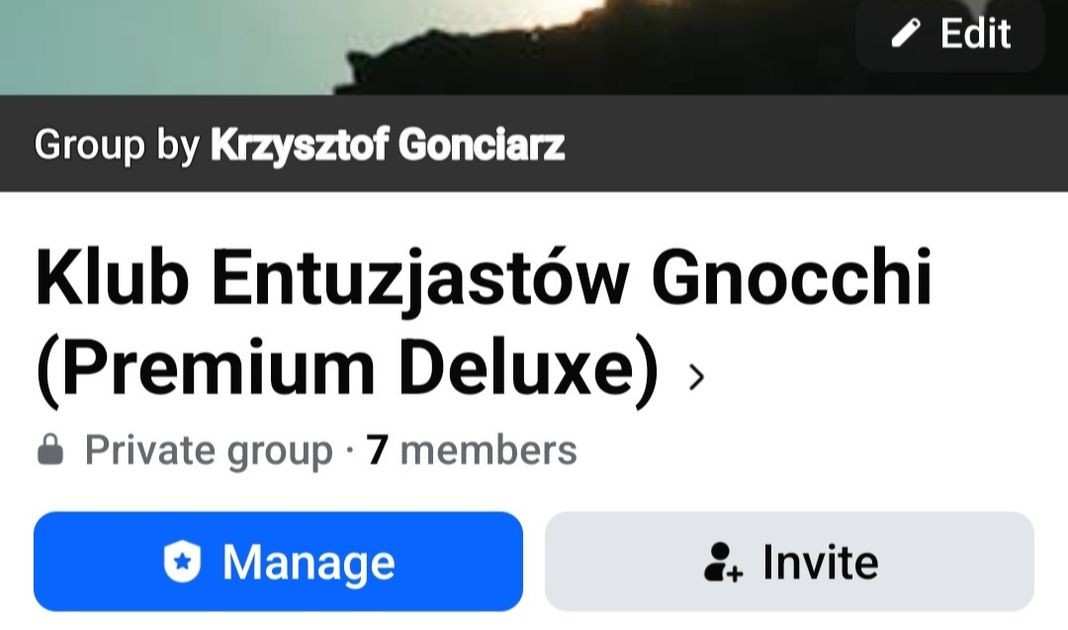This screenshot has width=1068, height=630.
Task: Click the add-person icon on Invite
Action: click(x=723, y=562)
